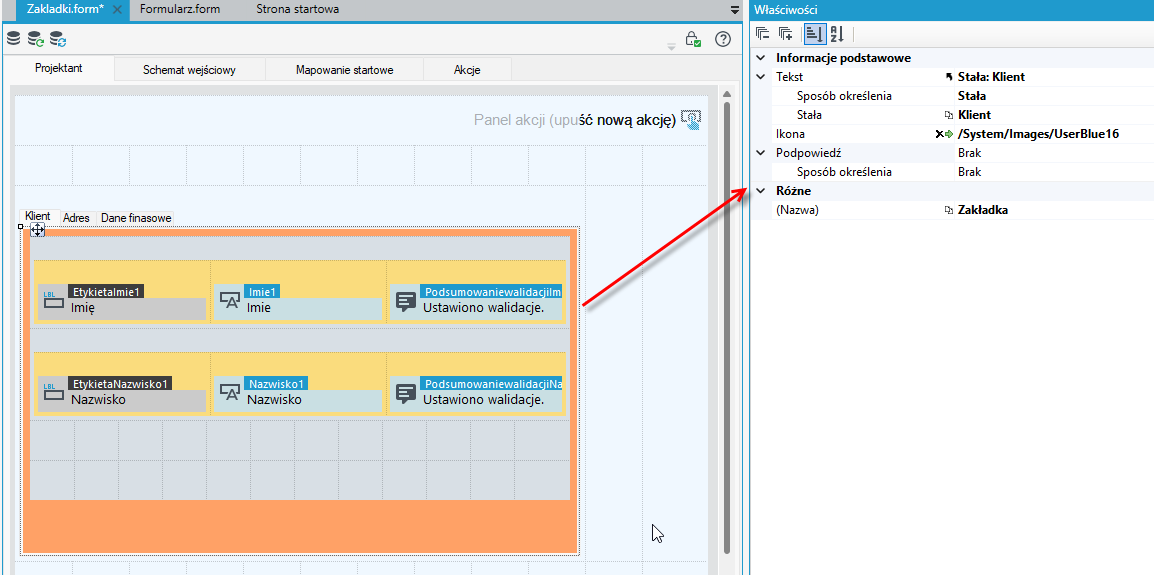Collapse the Informacje podstawowe section
1154x575 pixels.
[762, 57]
